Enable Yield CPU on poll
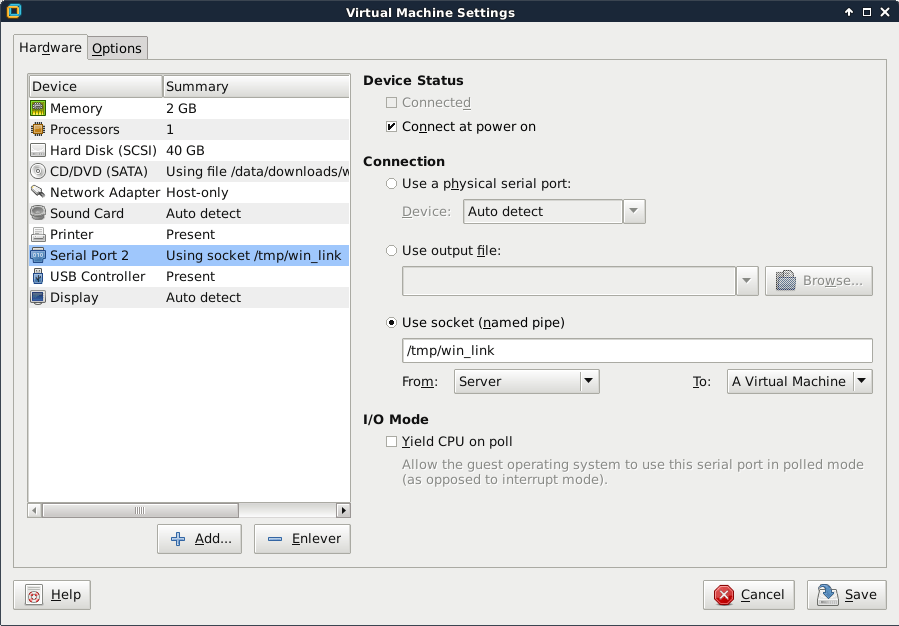899x626 pixels. point(392,441)
